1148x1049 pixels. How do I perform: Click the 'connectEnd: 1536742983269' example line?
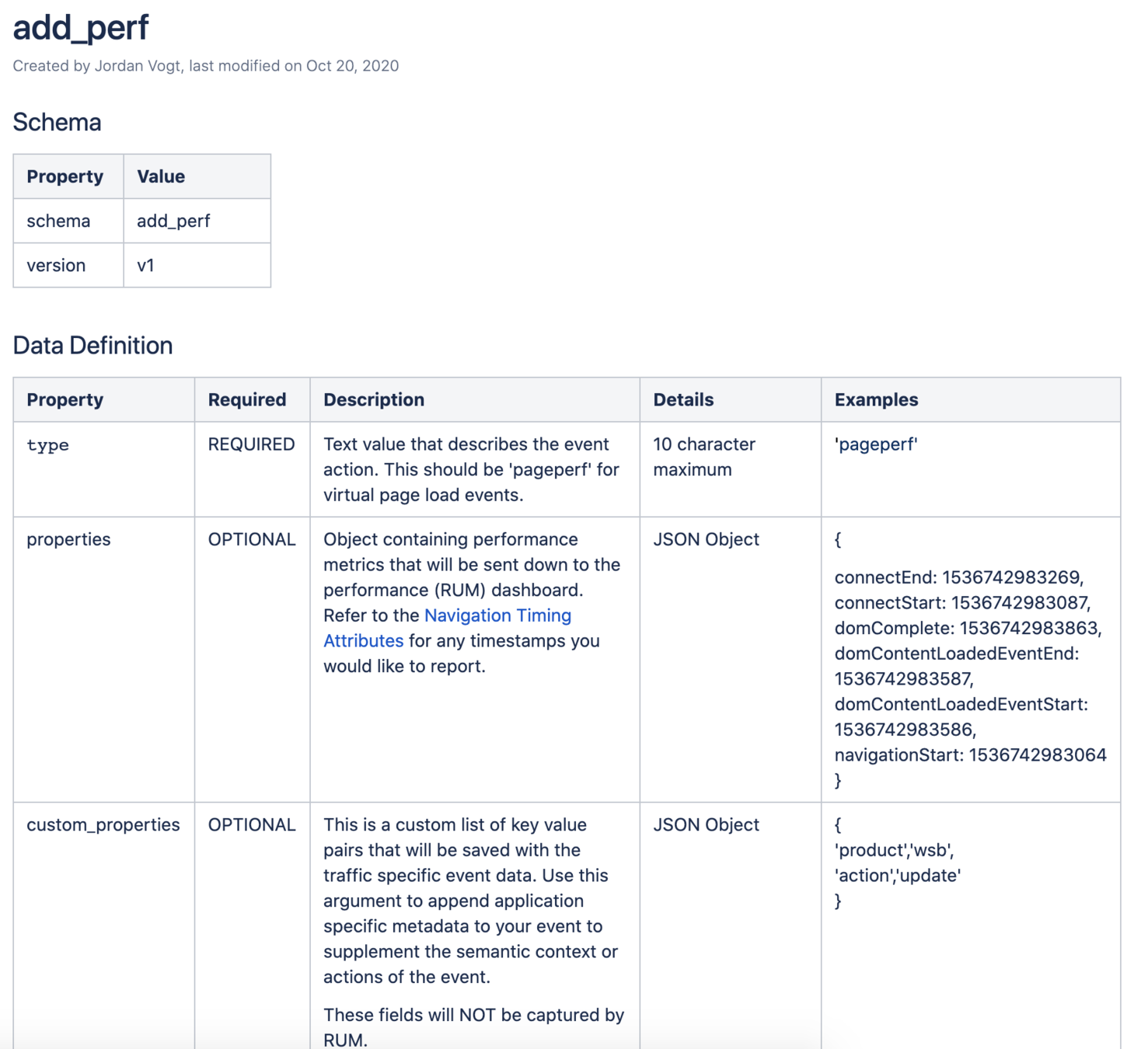click(959, 577)
